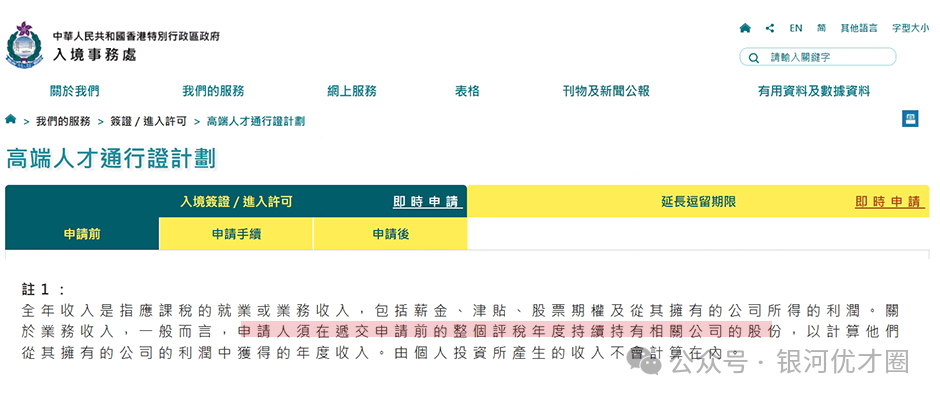Screen dimensions: 940x400
Task: Click the magnifier search icon
Action: 753,58
